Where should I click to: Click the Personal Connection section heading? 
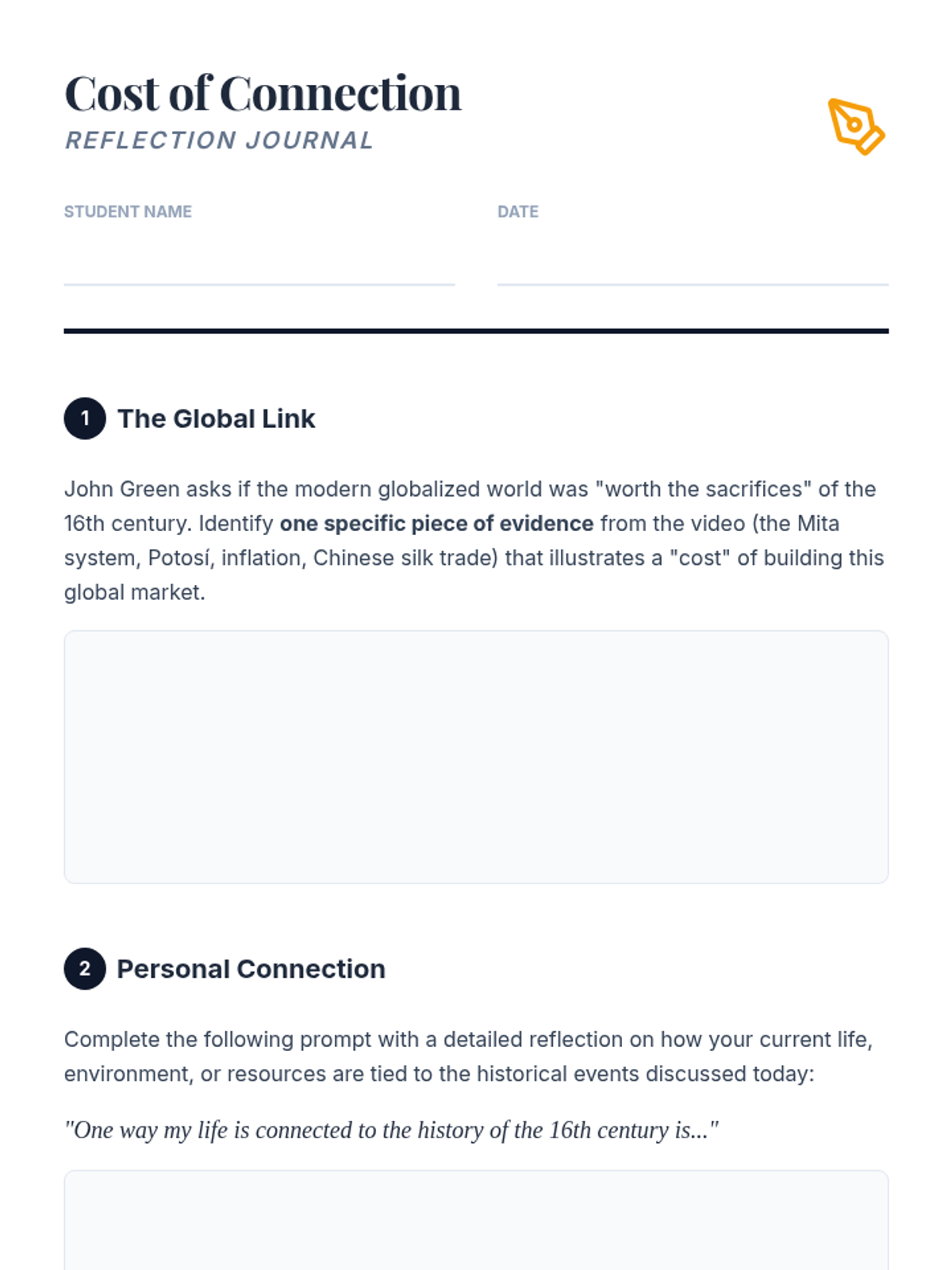[x=251, y=968]
